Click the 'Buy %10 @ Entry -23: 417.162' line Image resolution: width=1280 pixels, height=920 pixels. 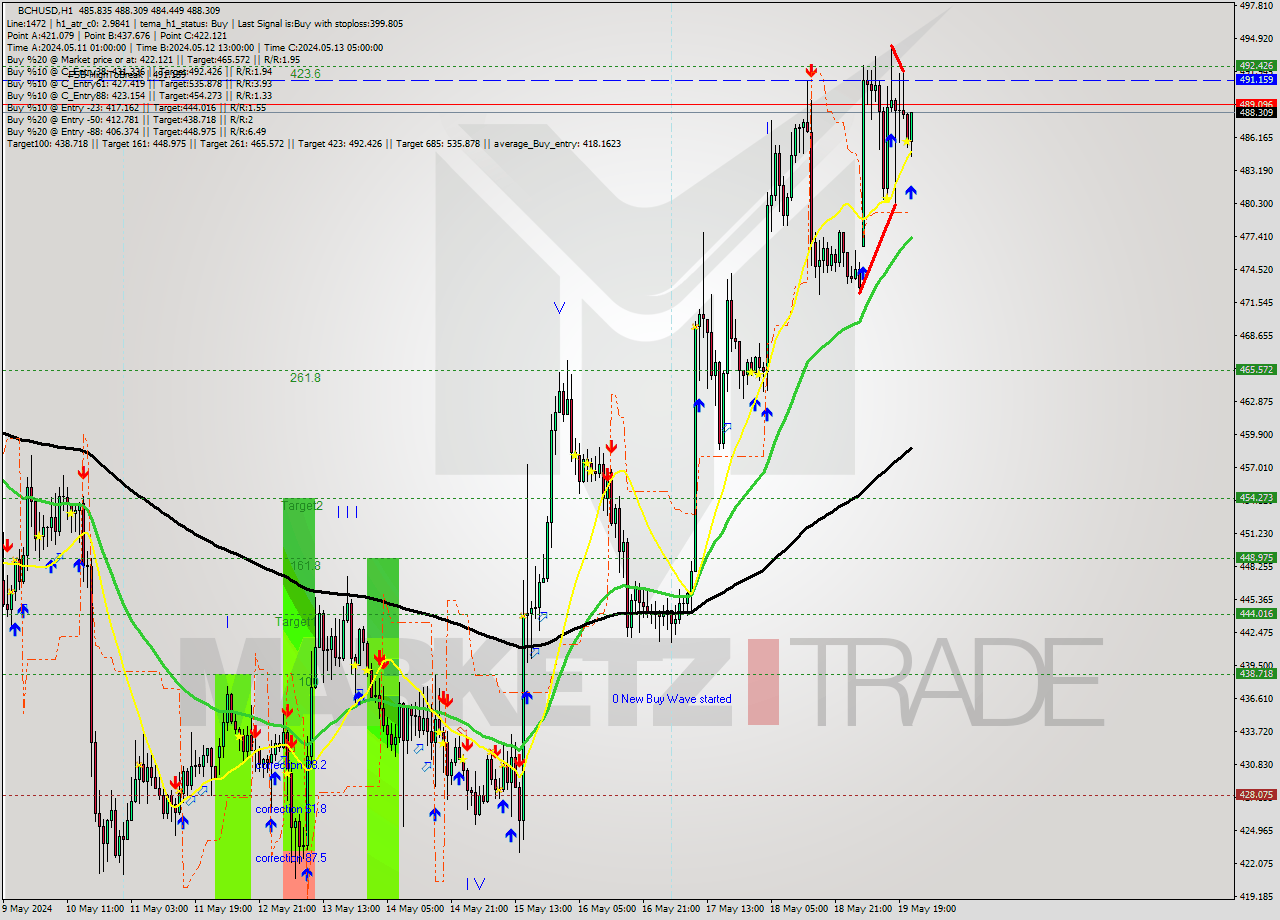coord(136,107)
